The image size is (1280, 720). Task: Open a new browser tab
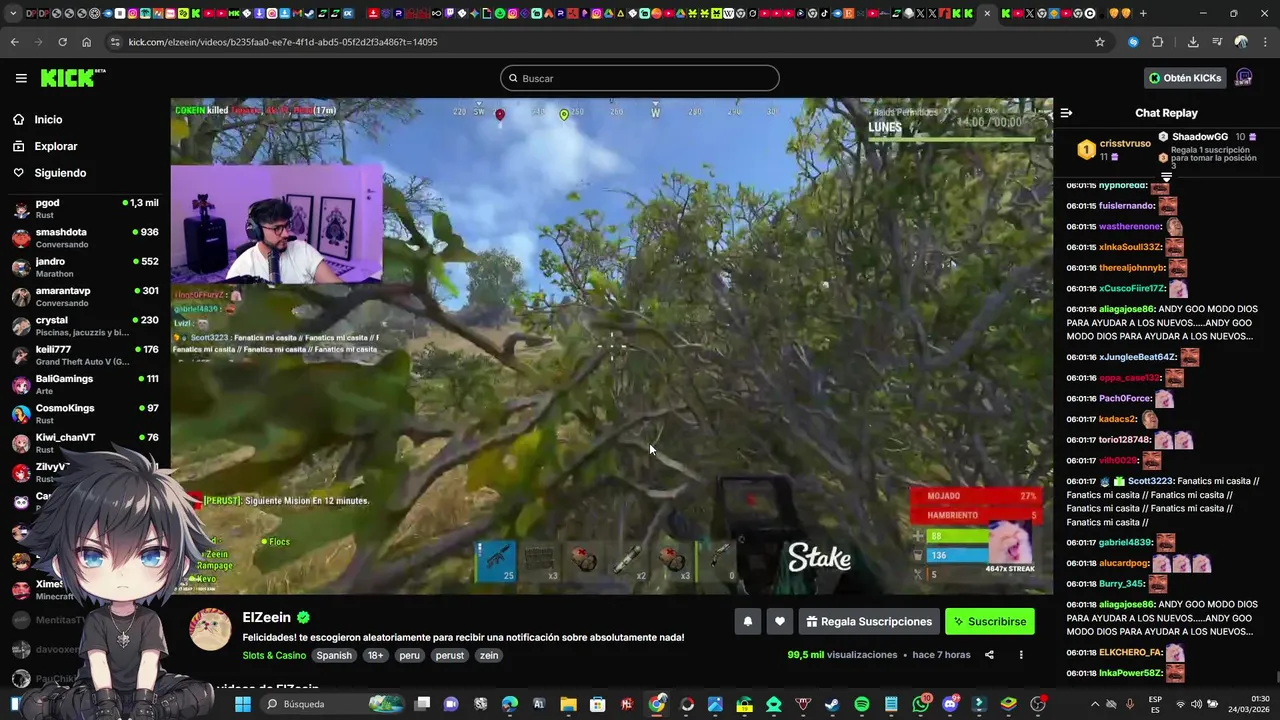click(x=1143, y=13)
